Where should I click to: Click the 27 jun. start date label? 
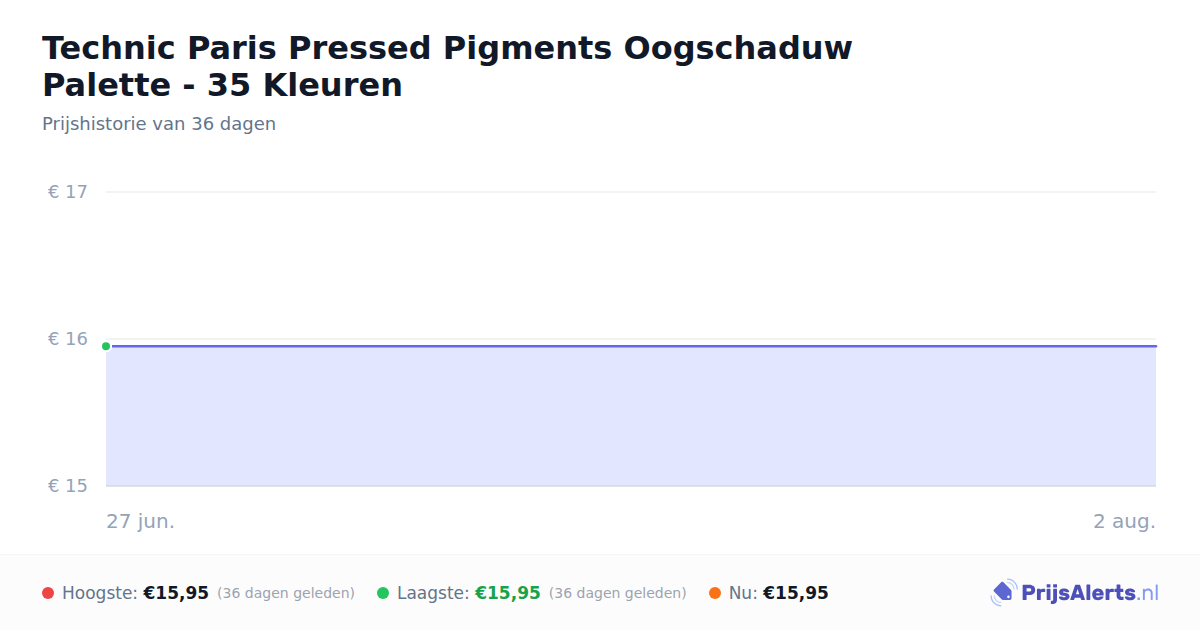coord(141,521)
